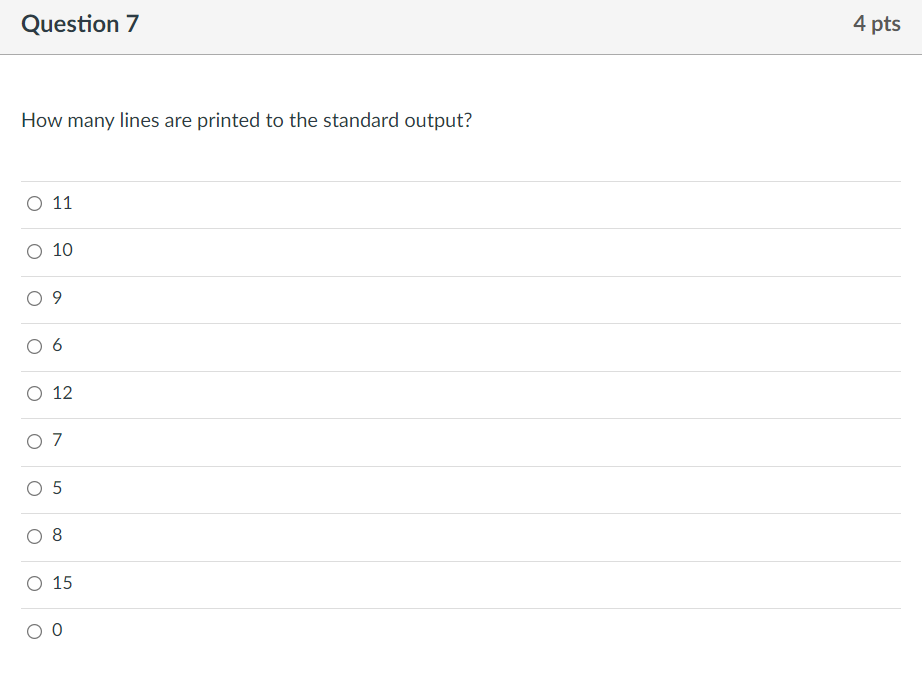Choose 5 as your answer
Screen dimensions: 922x673
coord(34,489)
